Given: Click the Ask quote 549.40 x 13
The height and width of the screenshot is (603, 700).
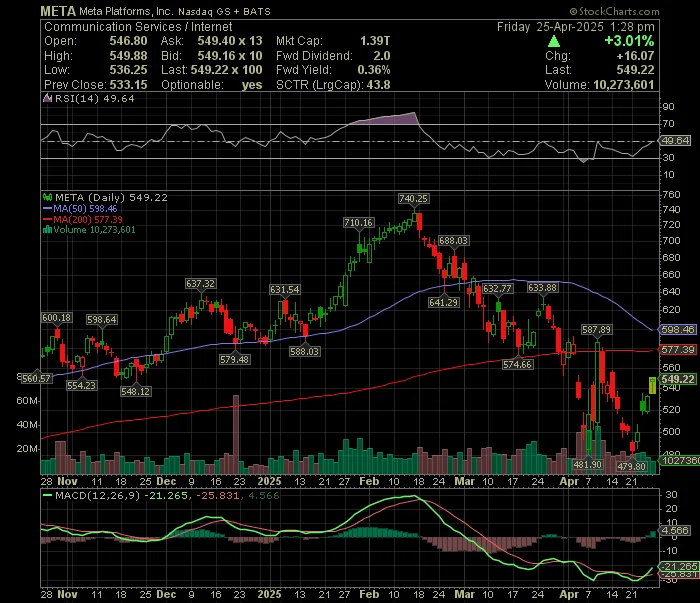Looking at the screenshot, I should [230, 41].
